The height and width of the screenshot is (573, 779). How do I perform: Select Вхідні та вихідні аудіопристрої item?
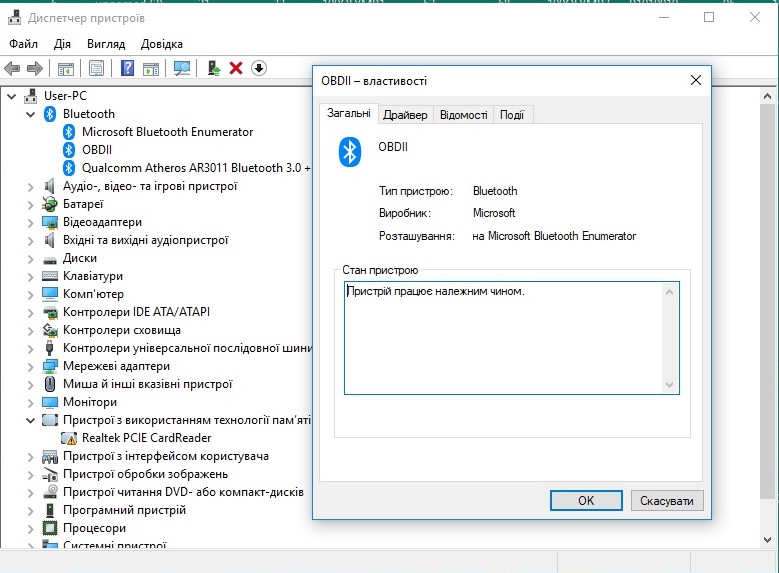(x=146, y=240)
